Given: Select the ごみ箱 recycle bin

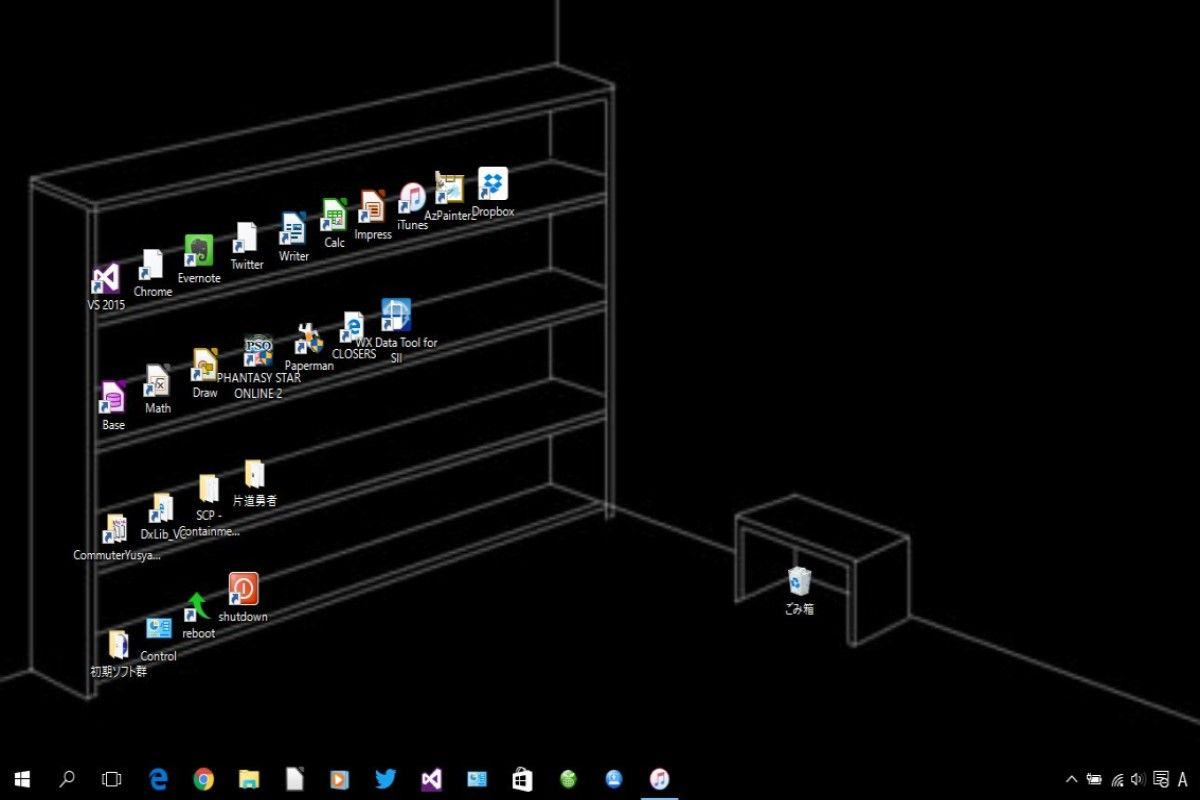Looking at the screenshot, I should (x=799, y=582).
